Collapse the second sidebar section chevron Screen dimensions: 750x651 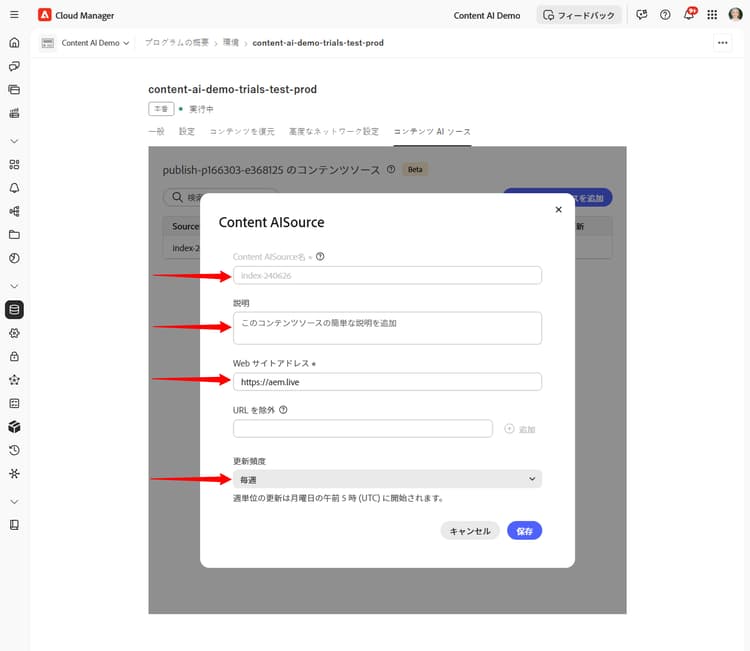point(14,286)
